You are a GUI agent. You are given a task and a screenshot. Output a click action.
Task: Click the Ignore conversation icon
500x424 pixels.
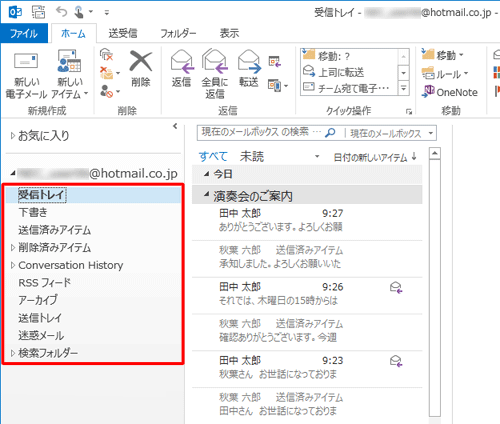pos(106,55)
